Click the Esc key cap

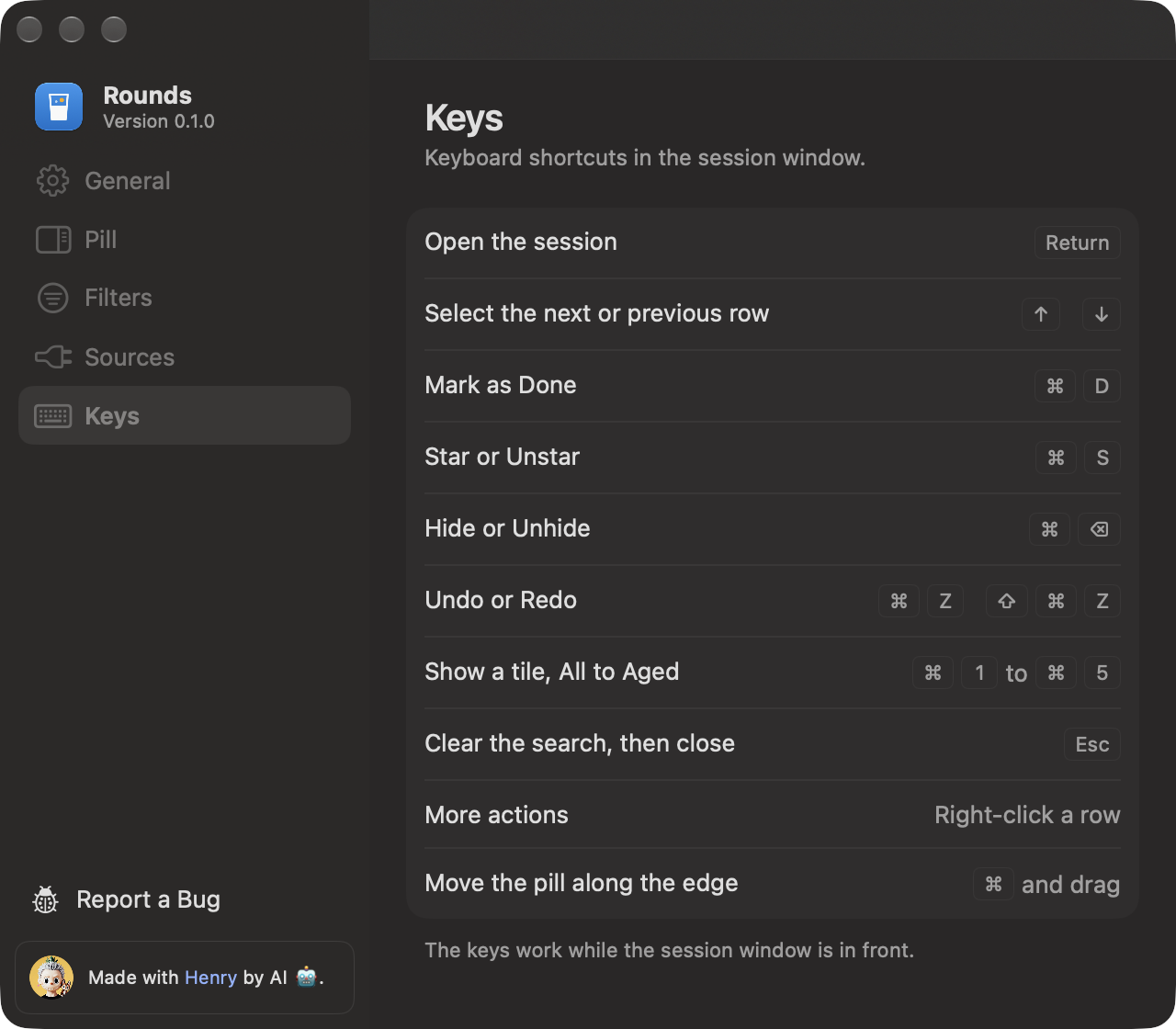[x=1092, y=744]
